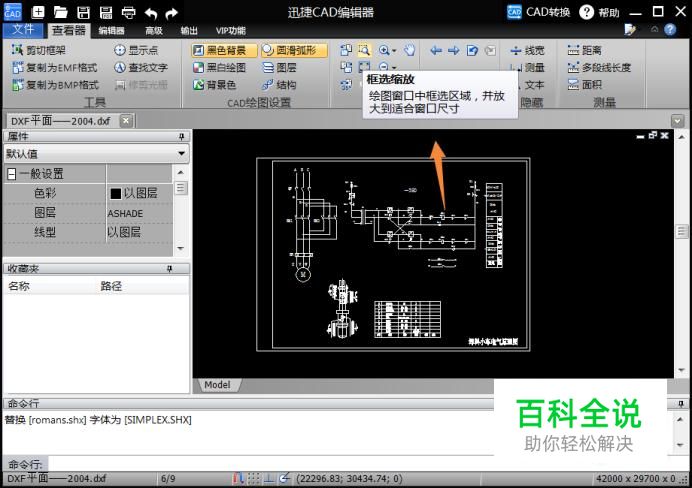Click the Print icon in quick toolbar
Image resolution: width=692 pixels, height=488 pixels.
[x=128, y=12]
